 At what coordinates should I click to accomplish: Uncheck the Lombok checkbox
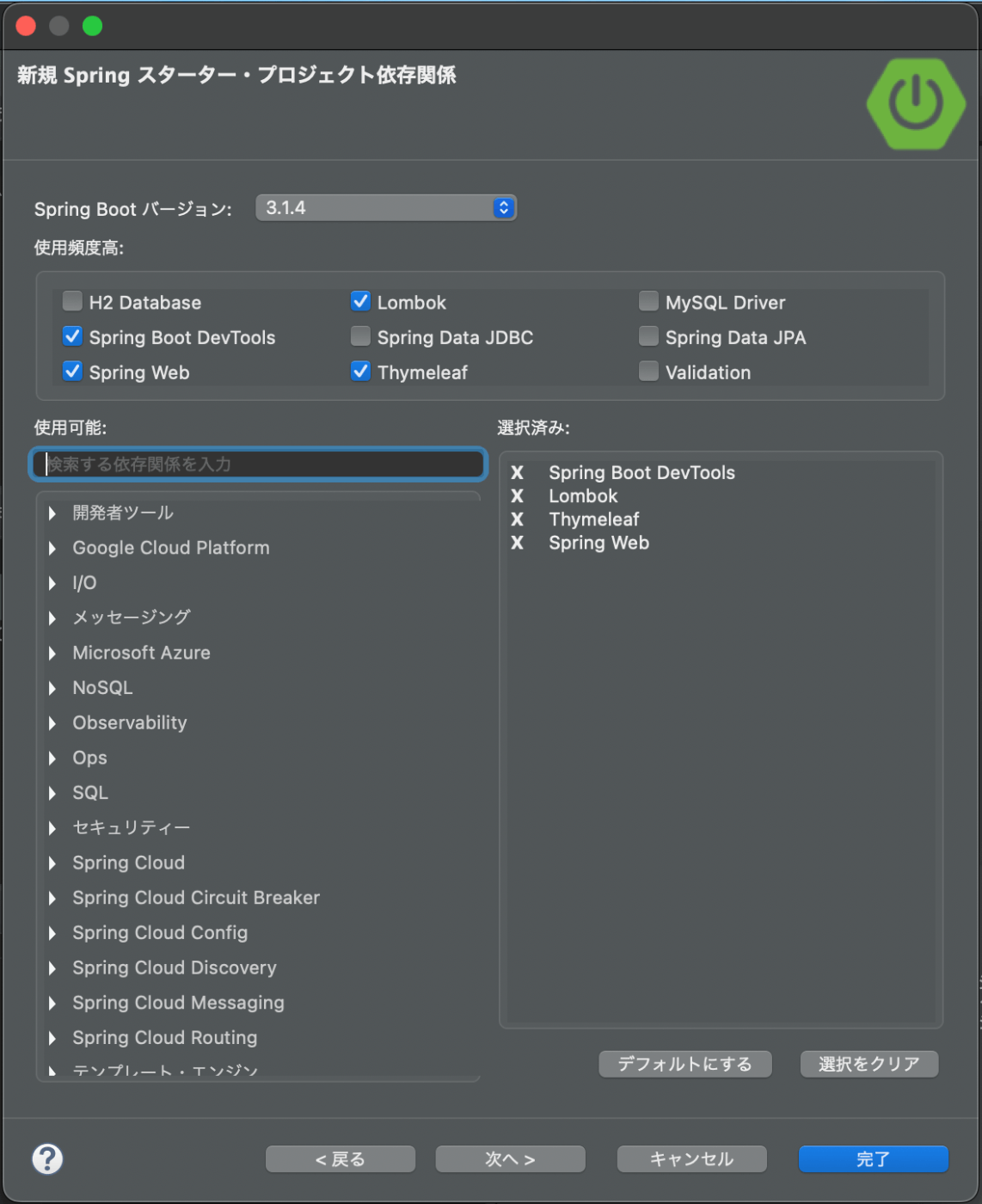point(360,301)
